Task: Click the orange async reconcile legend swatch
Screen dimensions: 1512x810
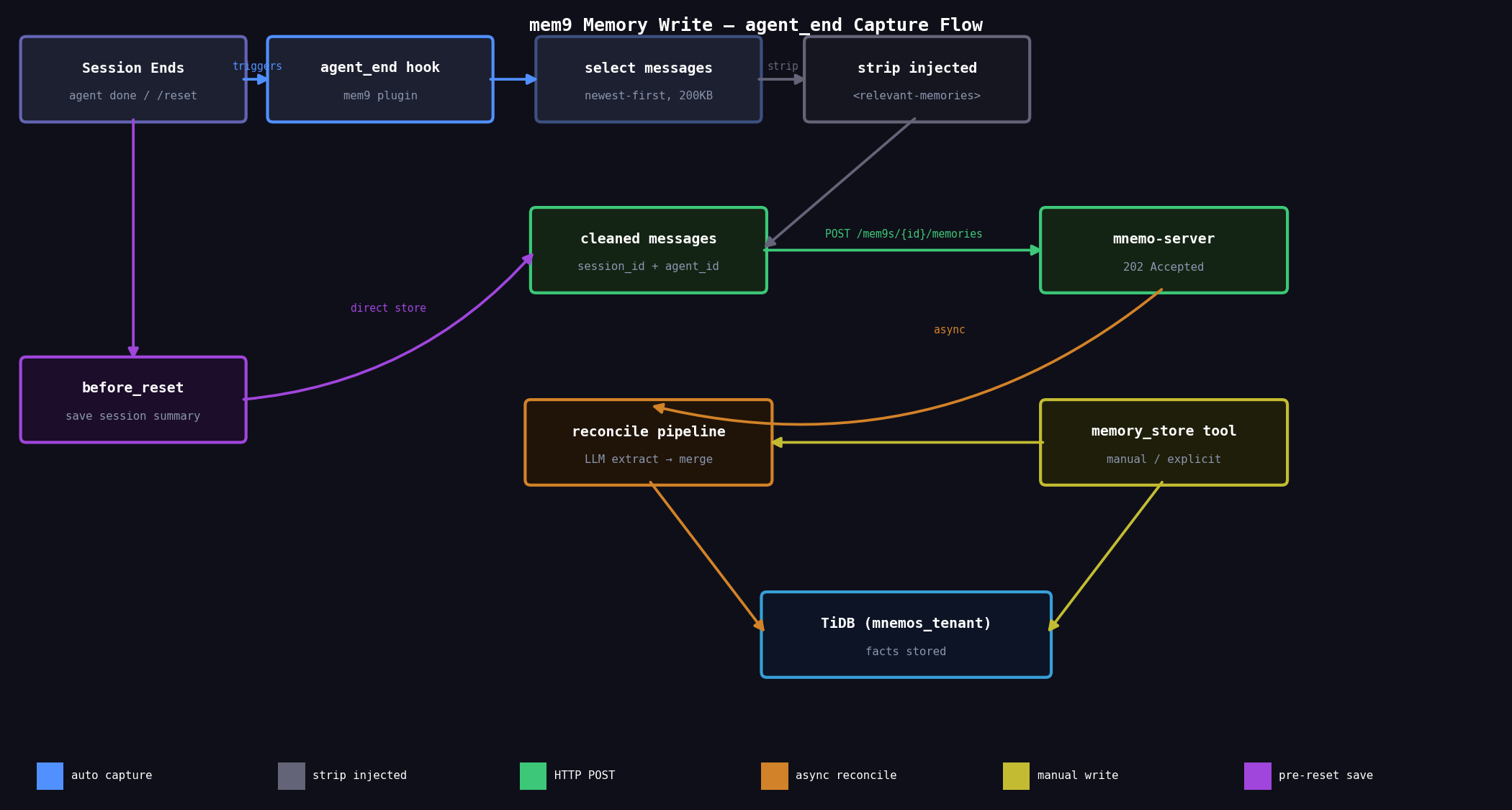Action: pos(774,775)
